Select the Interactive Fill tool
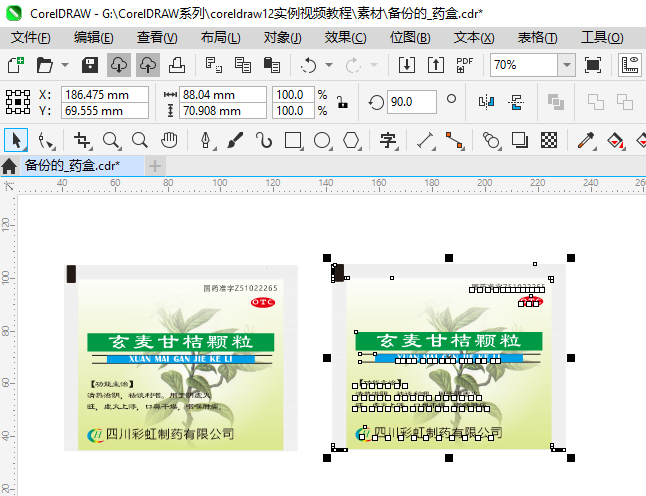 [x=615, y=140]
